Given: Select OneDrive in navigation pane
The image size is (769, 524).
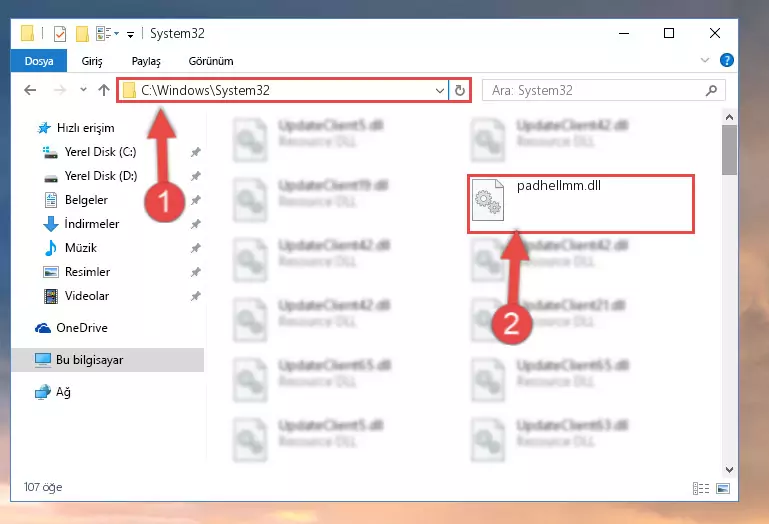Looking at the screenshot, I should 81,328.
